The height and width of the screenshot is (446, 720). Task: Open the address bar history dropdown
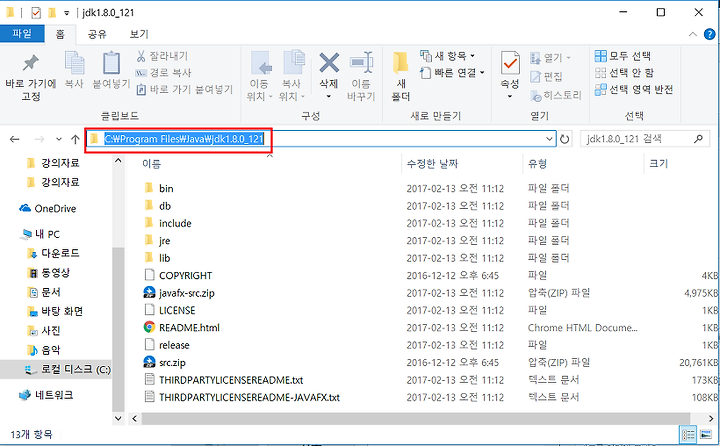[549, 139]
